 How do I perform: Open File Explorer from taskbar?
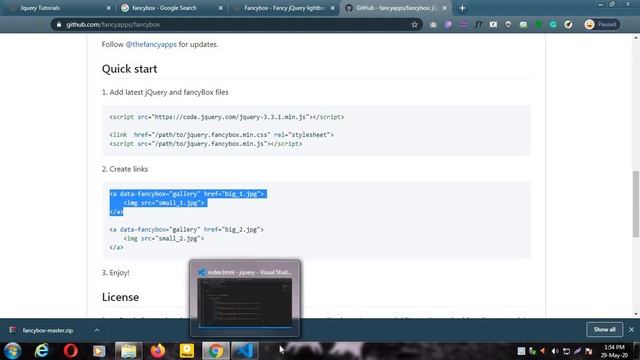tap(129, 351)
